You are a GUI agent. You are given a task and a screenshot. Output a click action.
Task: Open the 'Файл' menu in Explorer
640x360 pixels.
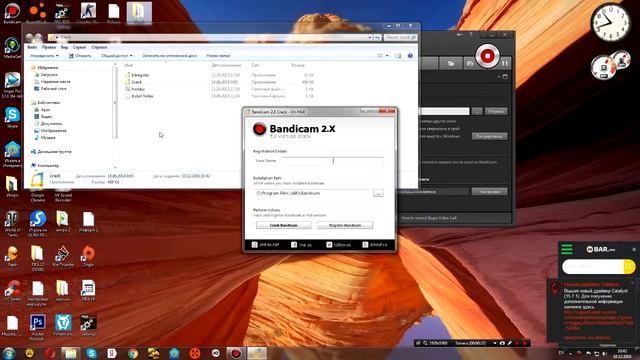[32, 47]
